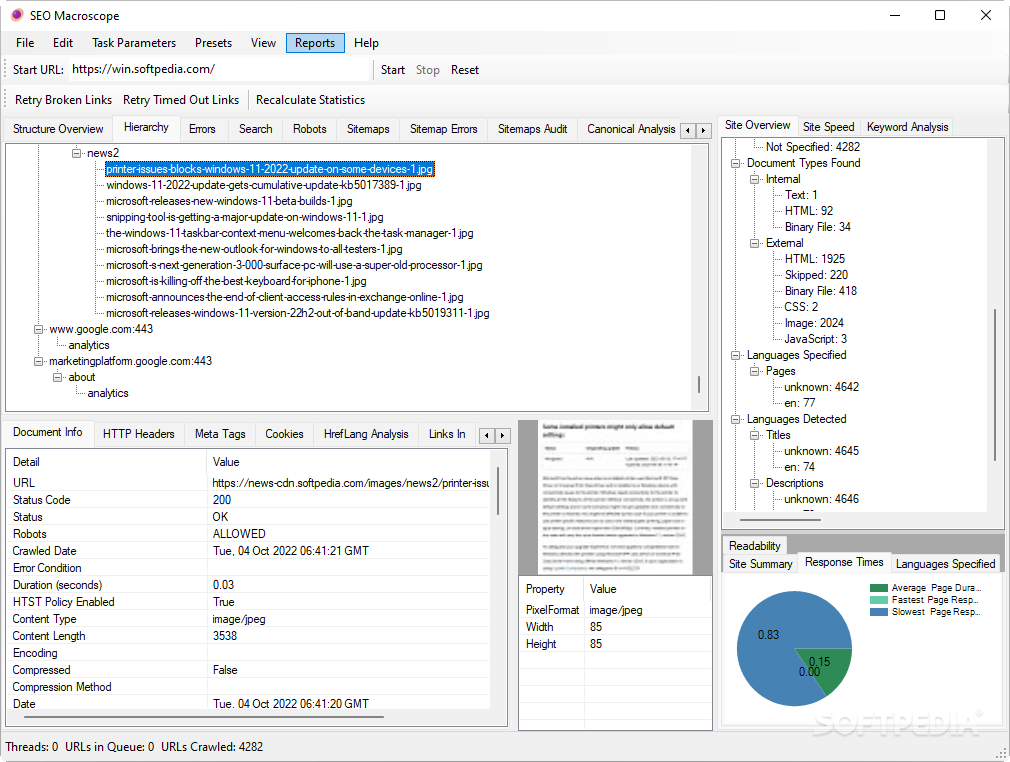Select windows-11-2022-update-gets-cumulative-update jpg entry

pos(264,186)
